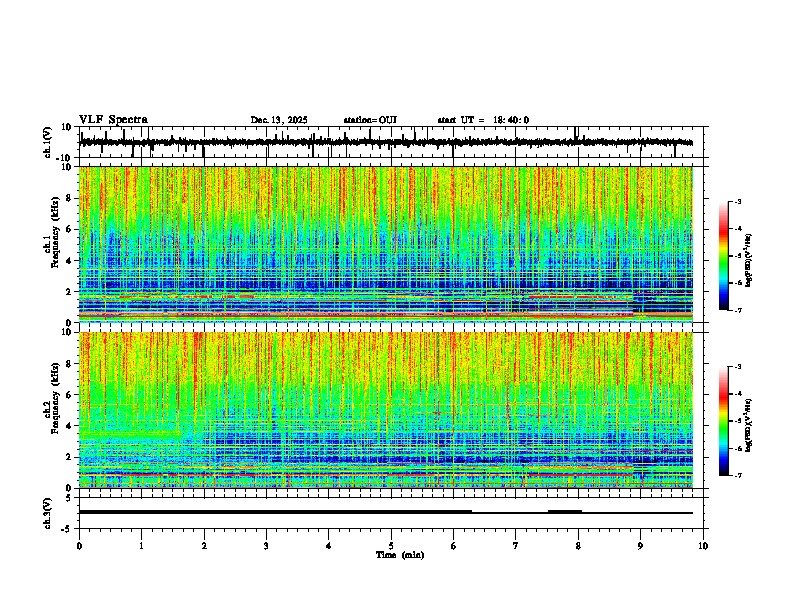Click the "4" kHz tick on ch.2 spectrogram
This screenshot has width=792, height=612.
pyautogui.click(x=69, y=426)
